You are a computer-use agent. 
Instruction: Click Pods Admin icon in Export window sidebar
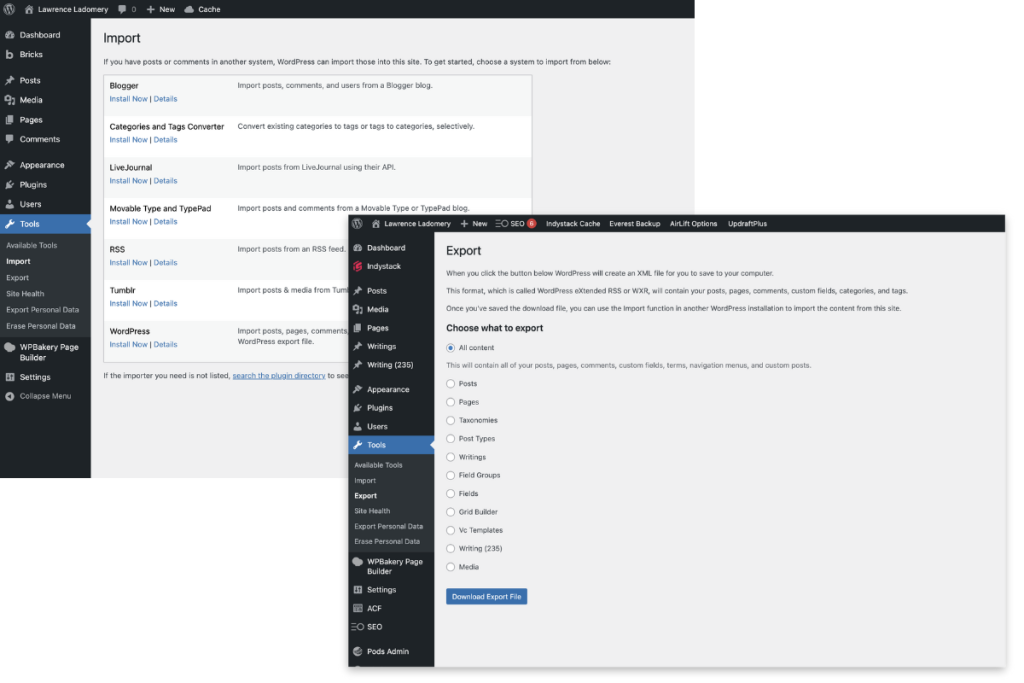click(358, 651)
